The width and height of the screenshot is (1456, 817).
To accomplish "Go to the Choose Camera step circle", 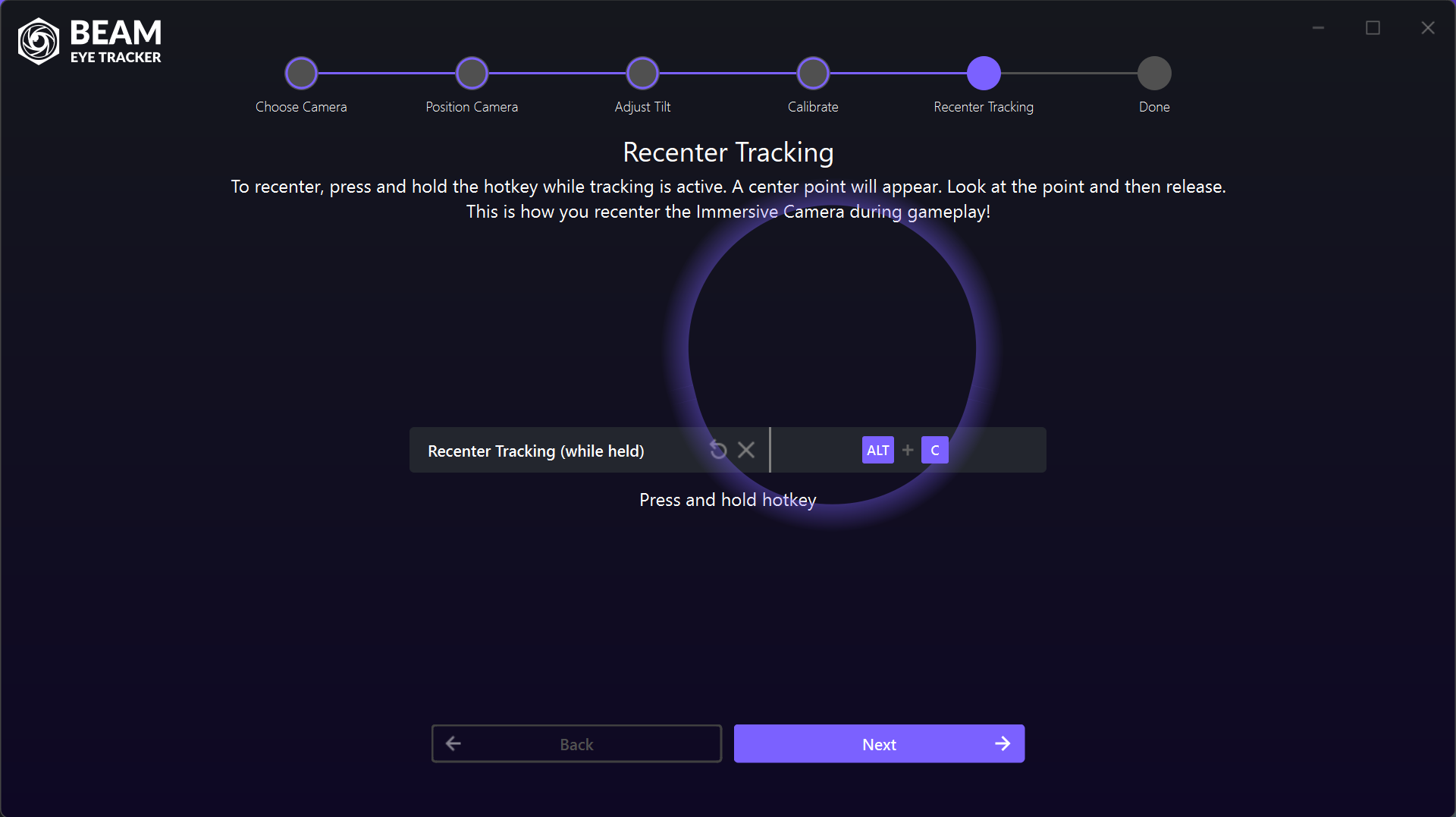I will (x=301, y=73).
